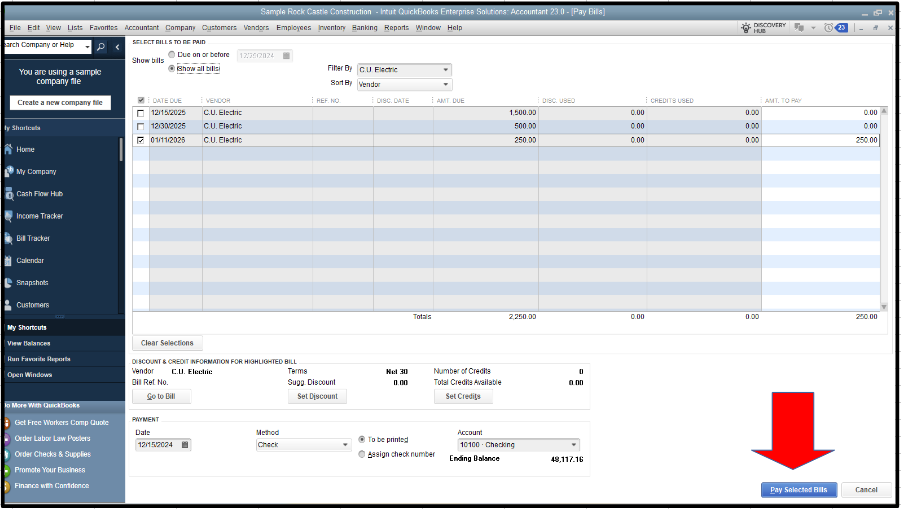901x509 pixels.
Task: Open the Accountant menu
Action: pos(141,28)
